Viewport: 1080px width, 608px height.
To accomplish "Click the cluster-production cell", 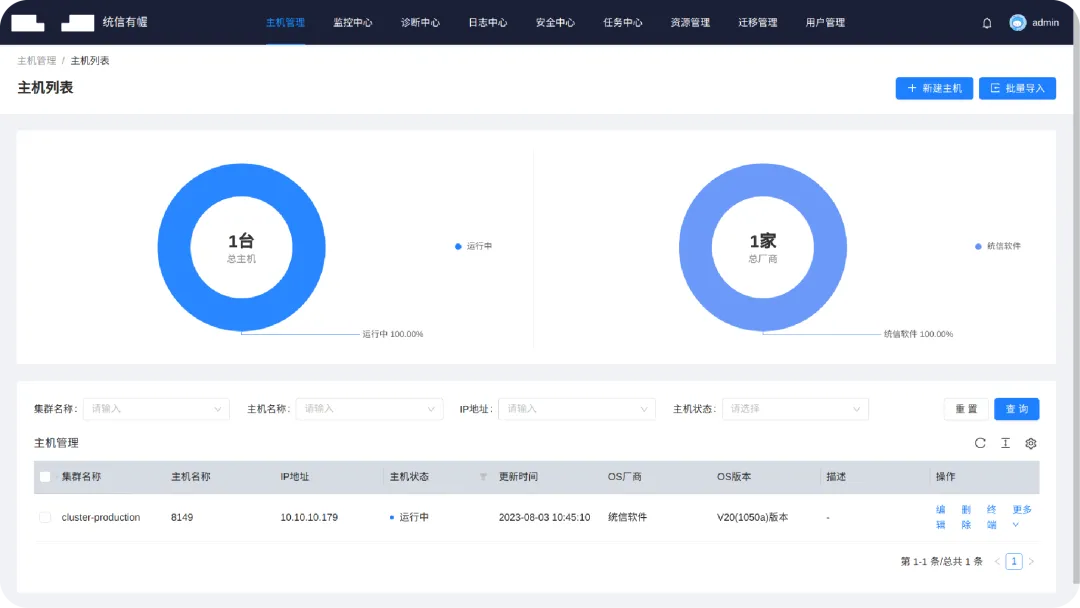I will tap(101, 517).
